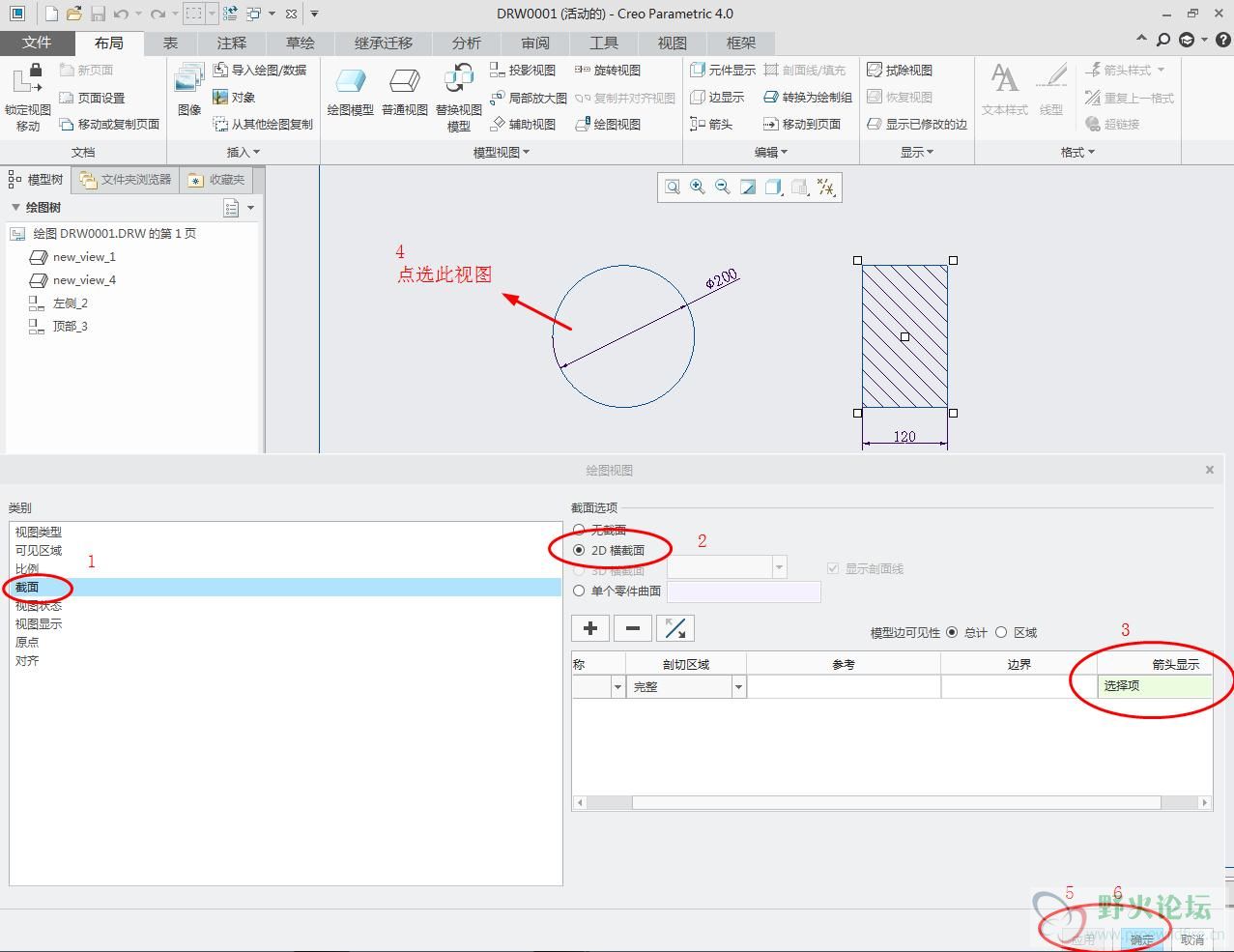Insert an Auxiliary View (辅助视图)
Screen dimensions: 1234x952
523,125
